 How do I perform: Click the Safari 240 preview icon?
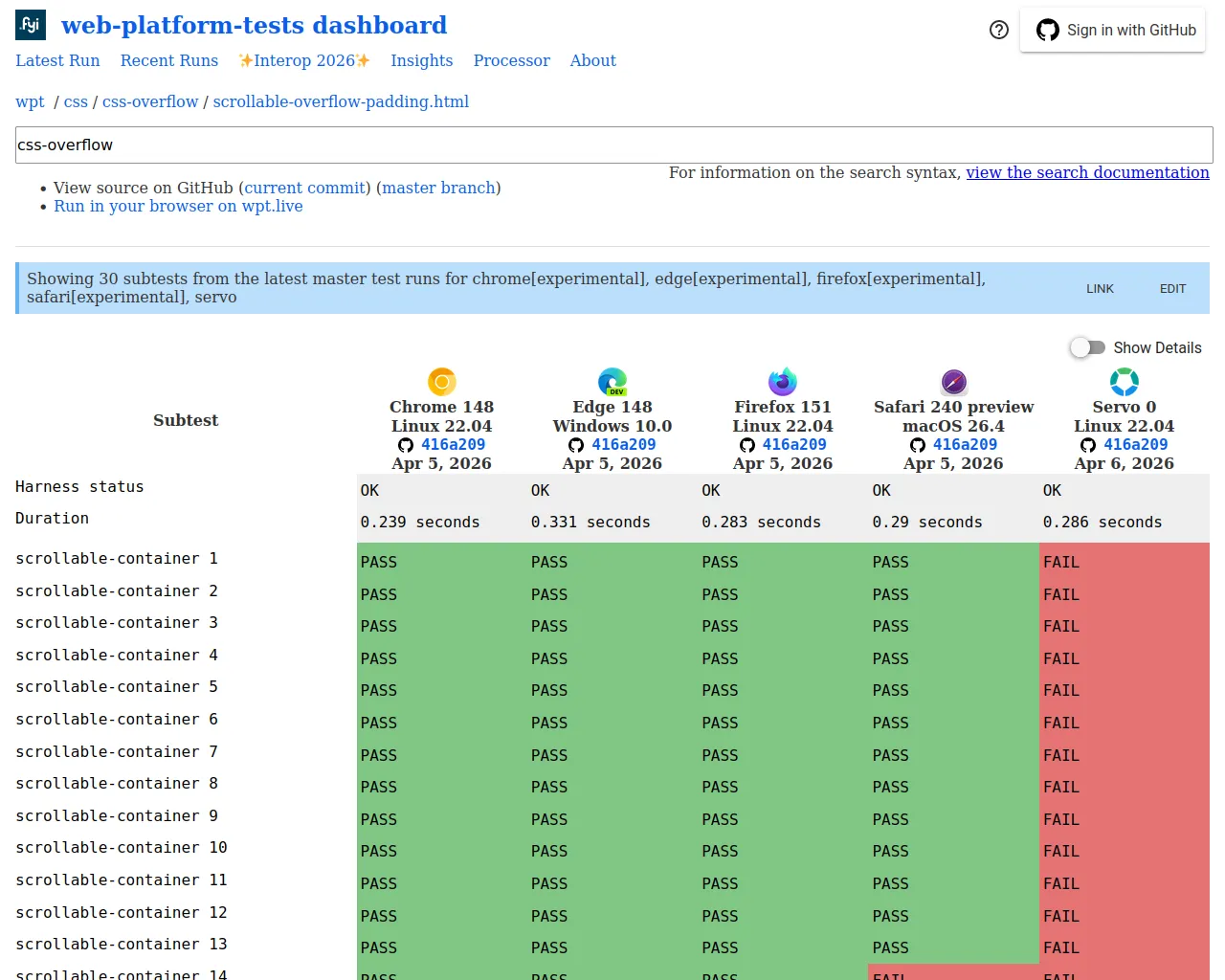[953, 380]
